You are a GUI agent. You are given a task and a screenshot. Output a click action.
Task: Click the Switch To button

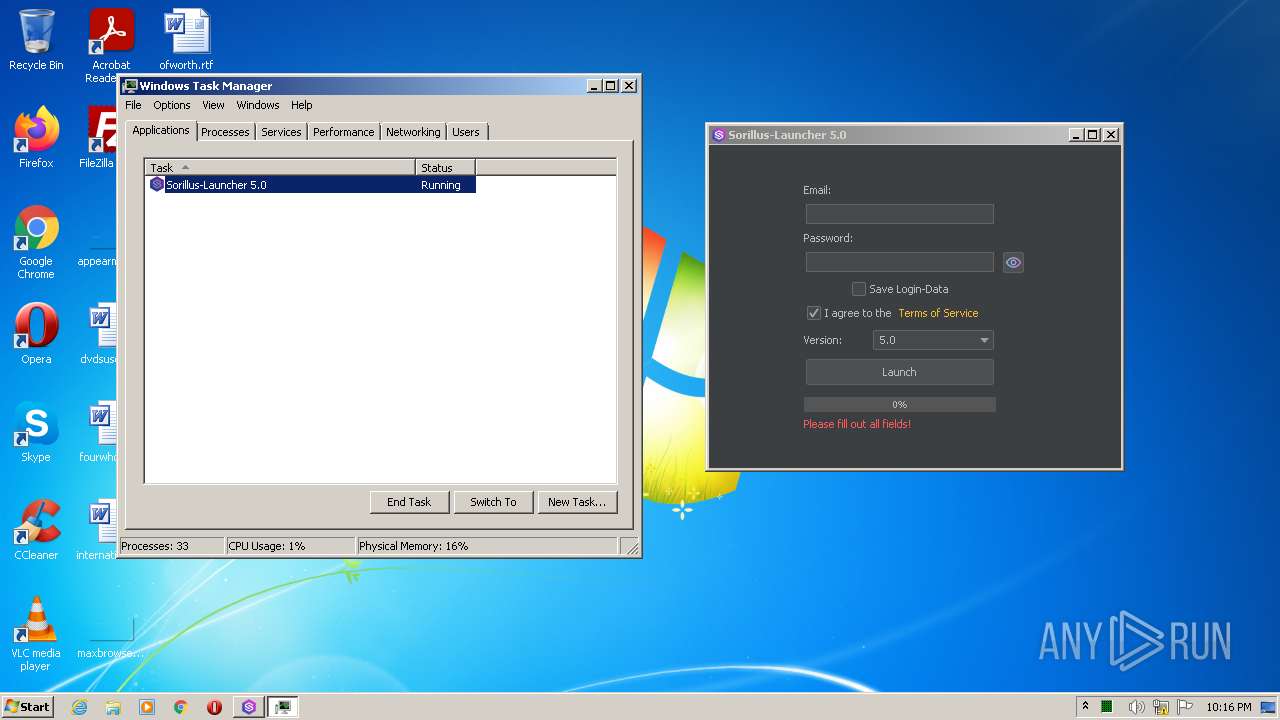493,502
